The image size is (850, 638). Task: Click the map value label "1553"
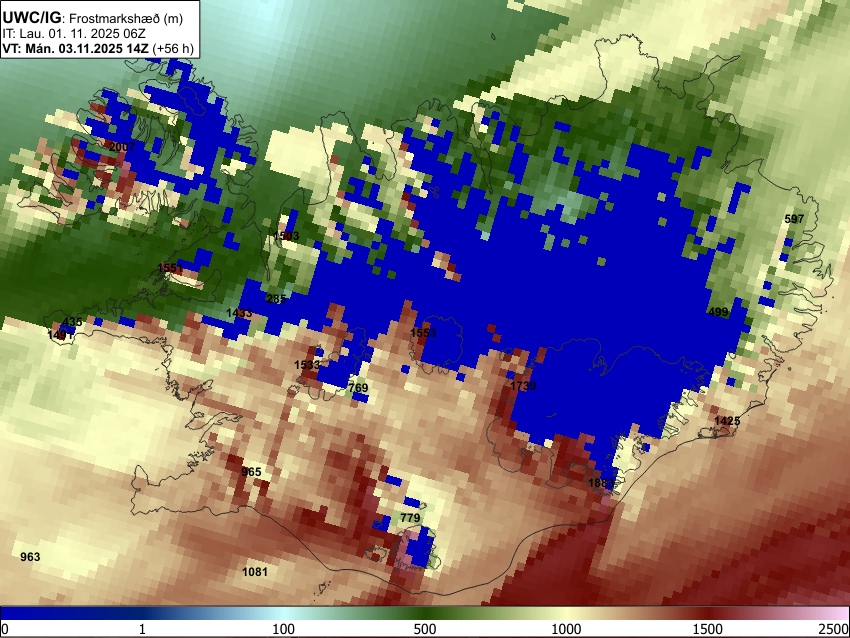pos(423,332)
